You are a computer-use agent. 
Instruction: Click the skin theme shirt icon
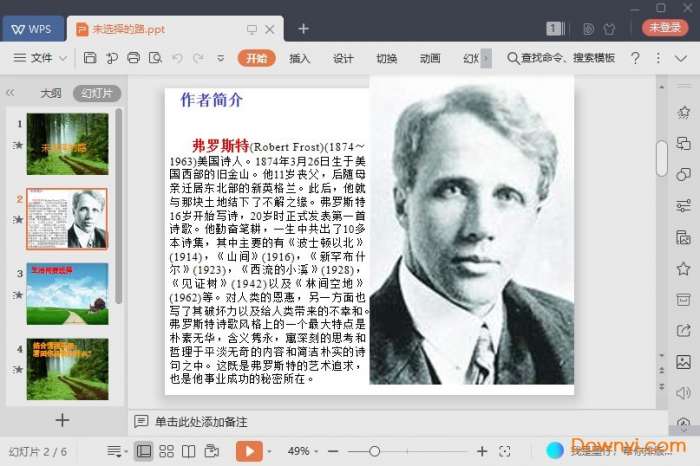click(609, 29)
